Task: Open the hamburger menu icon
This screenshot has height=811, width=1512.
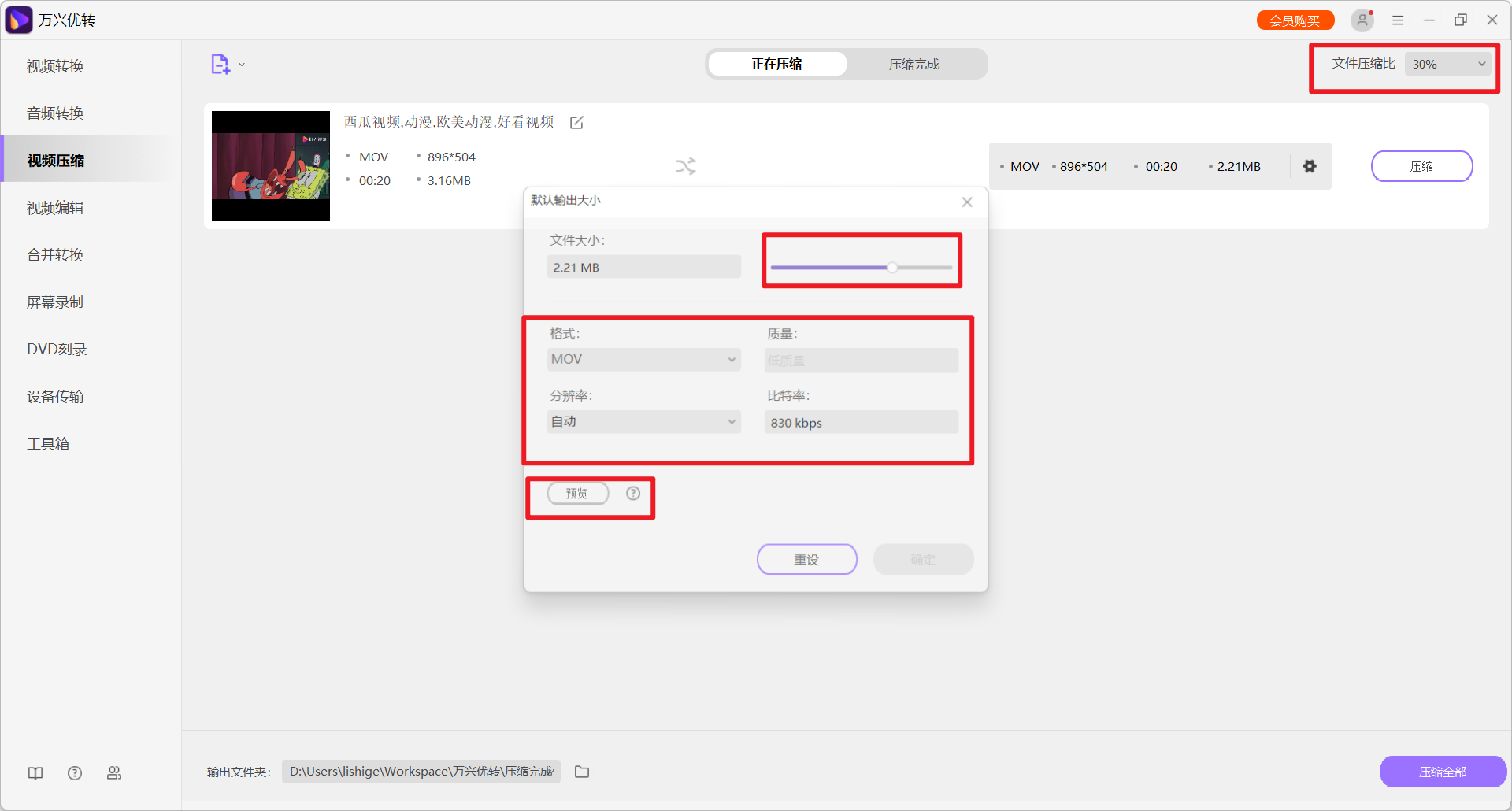Action: tap(1398, 20)
